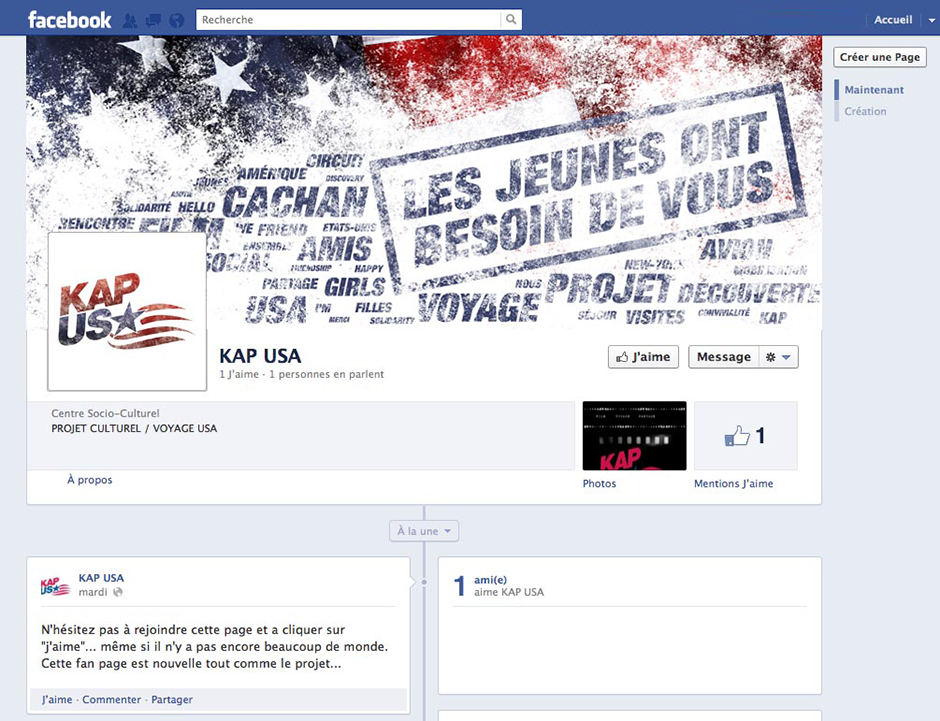
Task: Open notifications globe icon
Action: click(x=176, y=20)
